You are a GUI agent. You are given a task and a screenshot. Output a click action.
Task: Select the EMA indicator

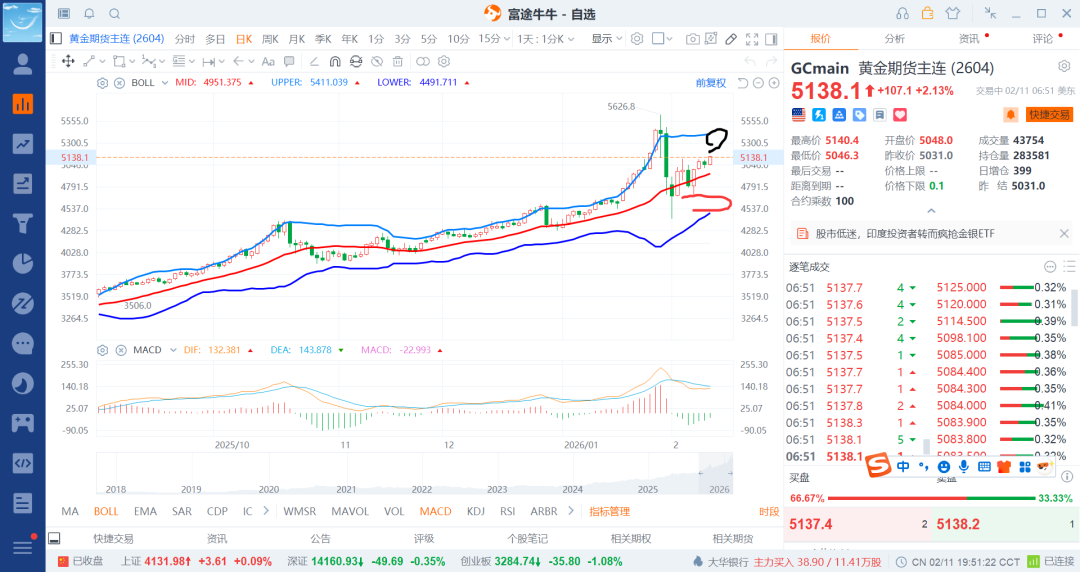coord(145,511)
